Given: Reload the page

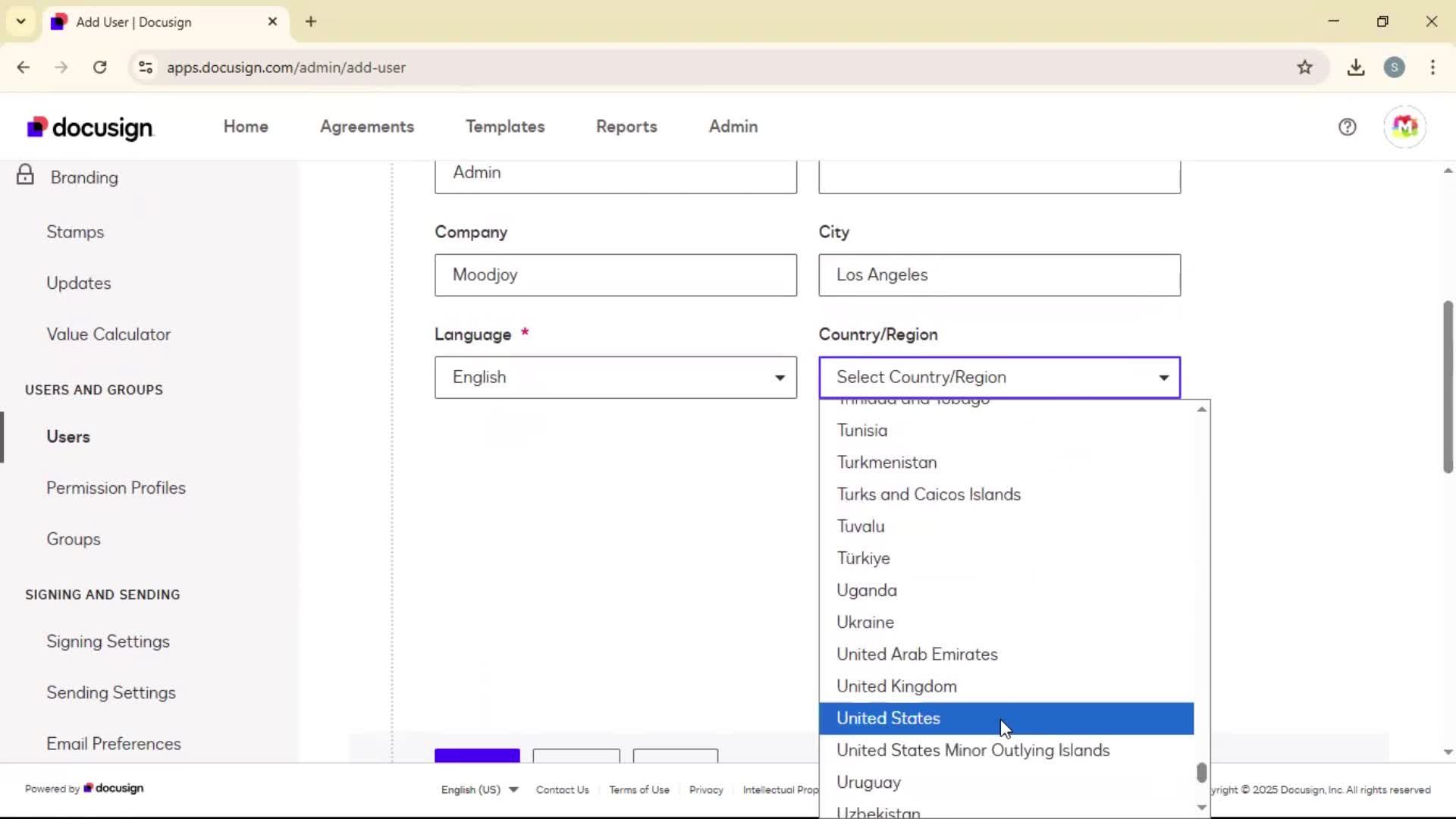Looking at the screenshot, I should 100,67.
